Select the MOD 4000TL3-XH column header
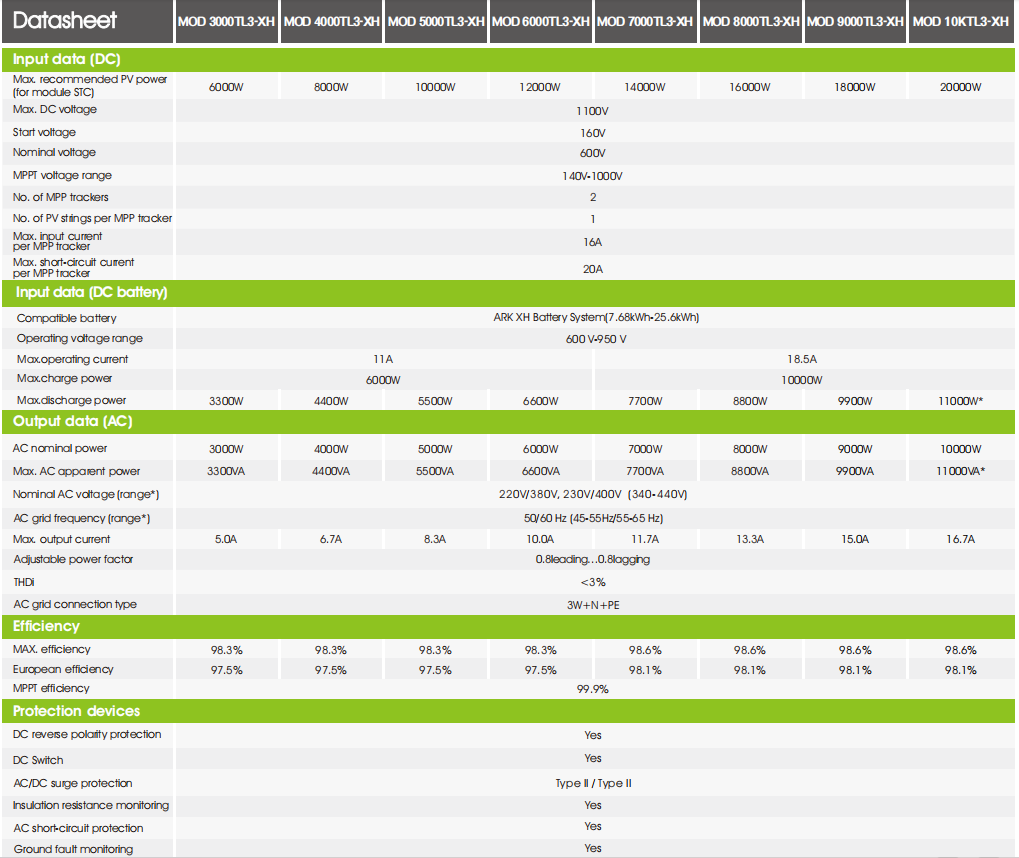Image resolution: width=1019 pixels, height=858 pixels. click(x=331, y=21)
